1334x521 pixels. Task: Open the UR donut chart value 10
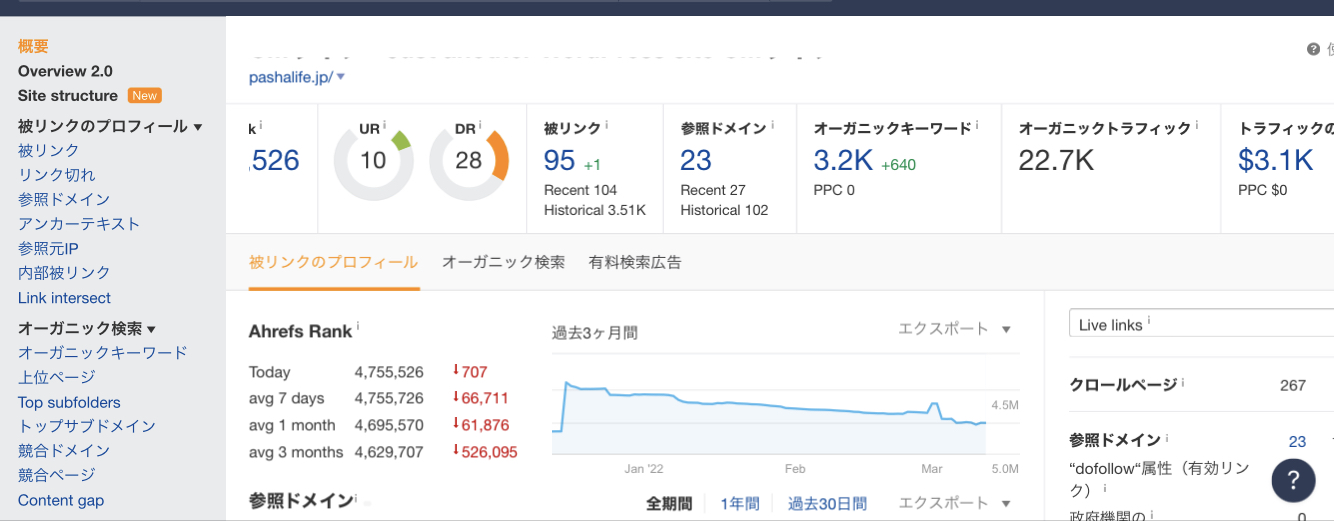pyautogui.click(x=373, y=161)
